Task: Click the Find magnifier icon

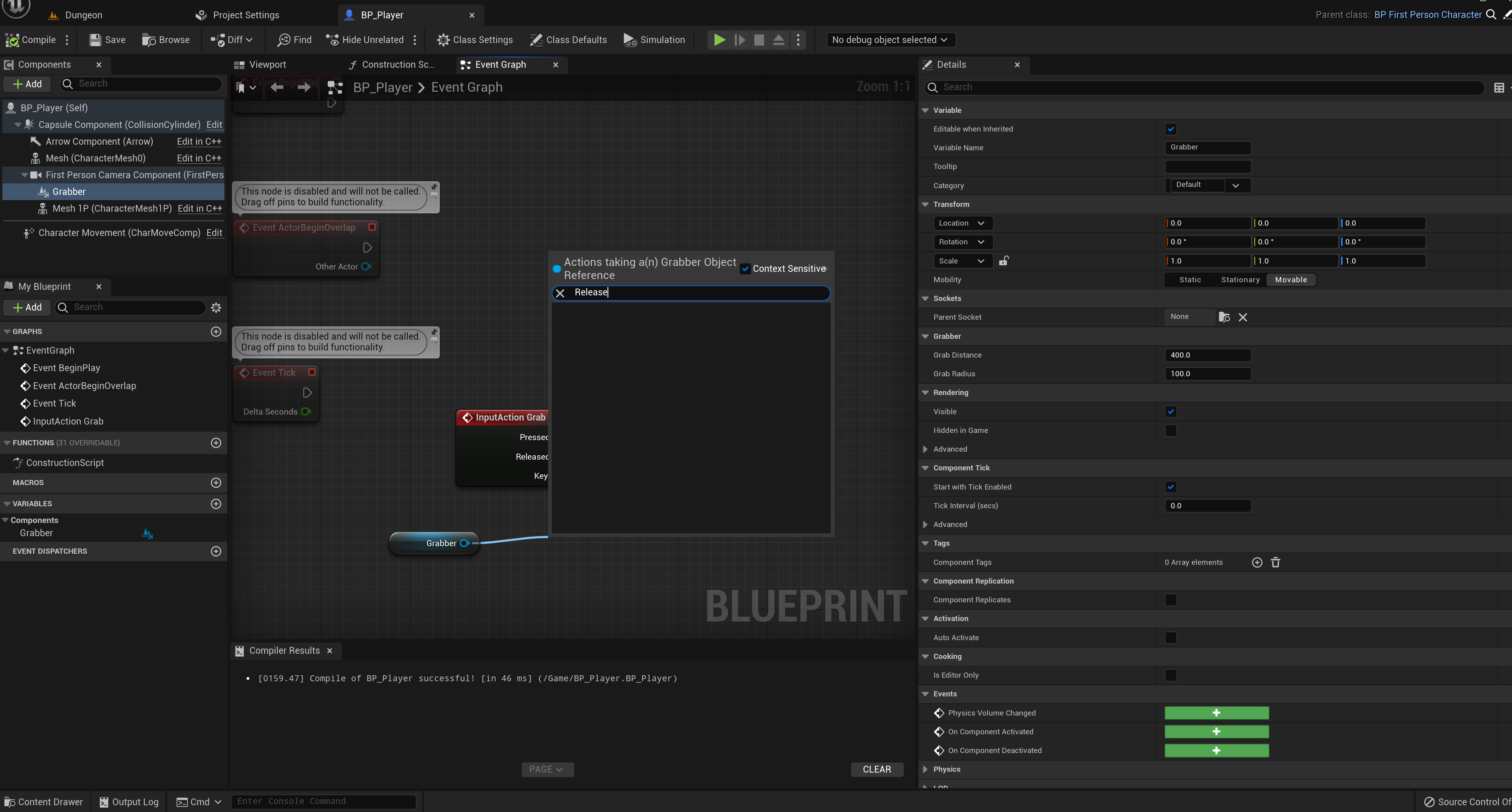Action: [x=284, y=40]
